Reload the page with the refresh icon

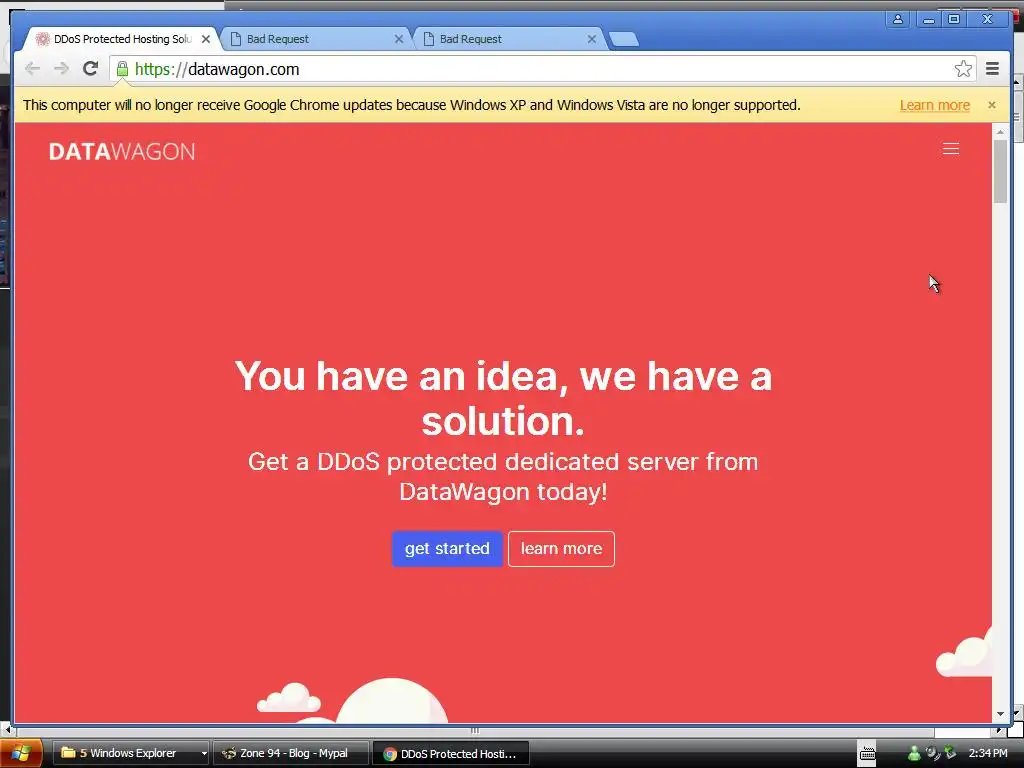(x=91, y=69)
